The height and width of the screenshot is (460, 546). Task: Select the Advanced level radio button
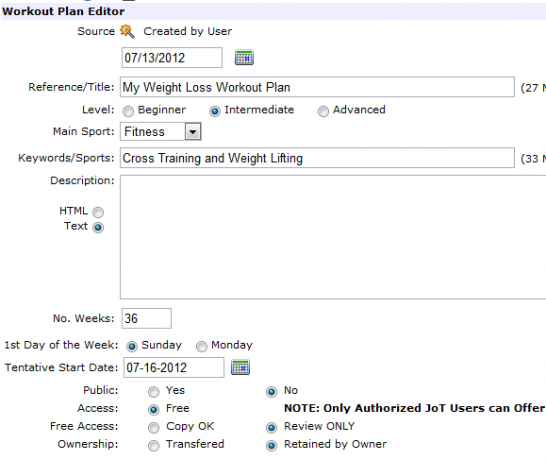coord(323,111)
